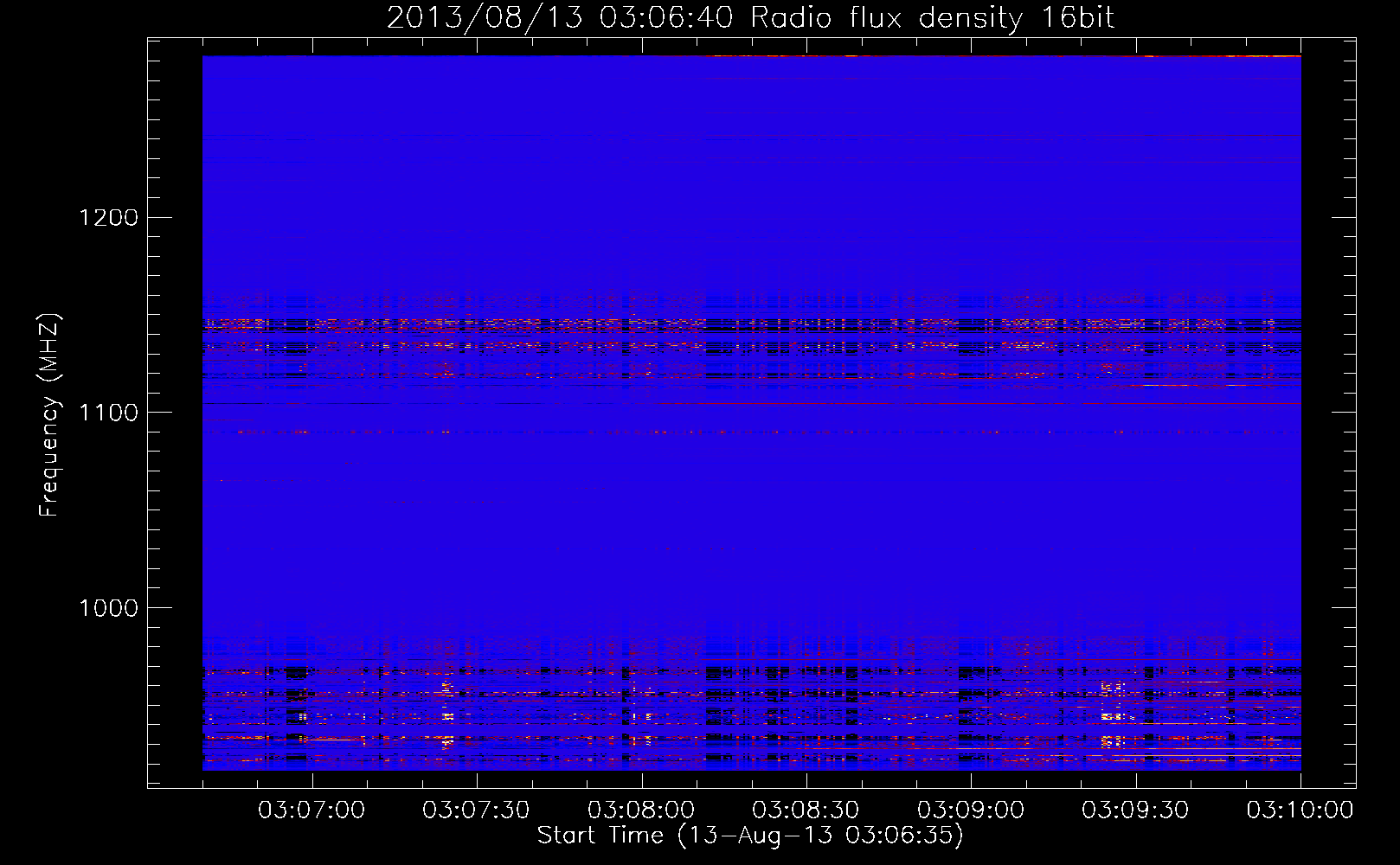Click the 03:09:00 time tick label

coord(971,810)
